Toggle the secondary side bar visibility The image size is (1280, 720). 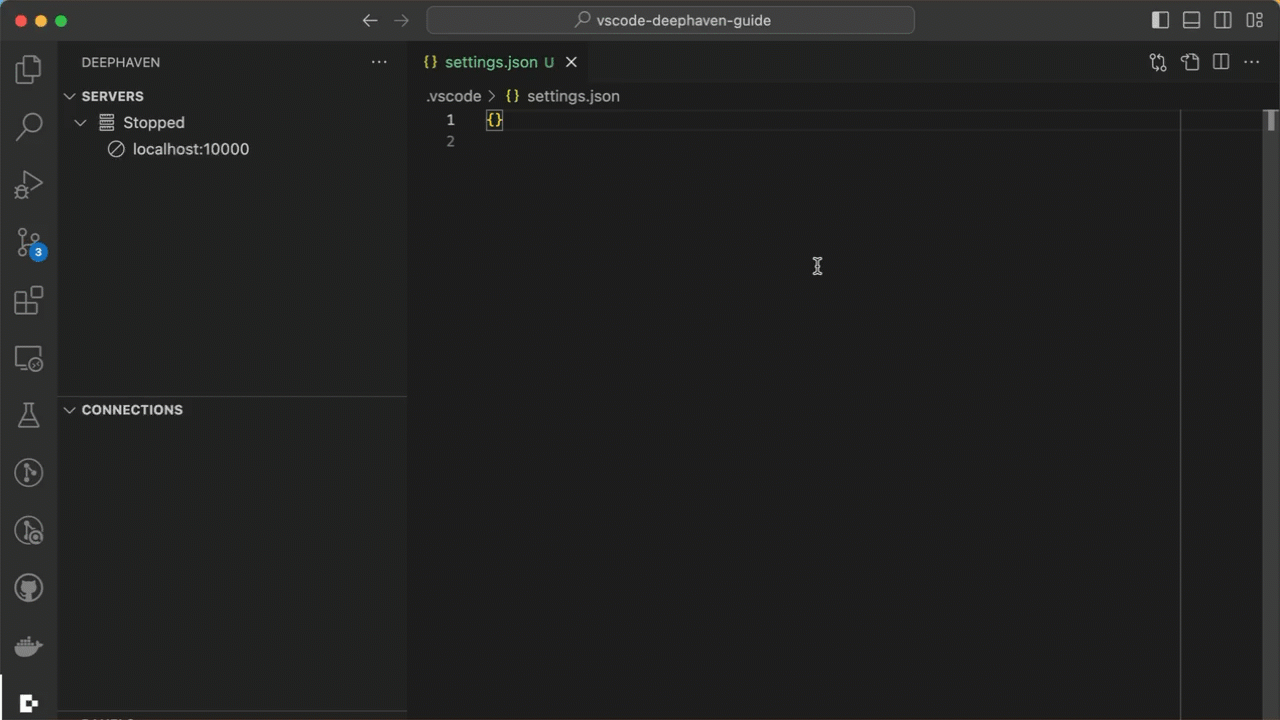pyautogui.click(x=1222, y=20)
